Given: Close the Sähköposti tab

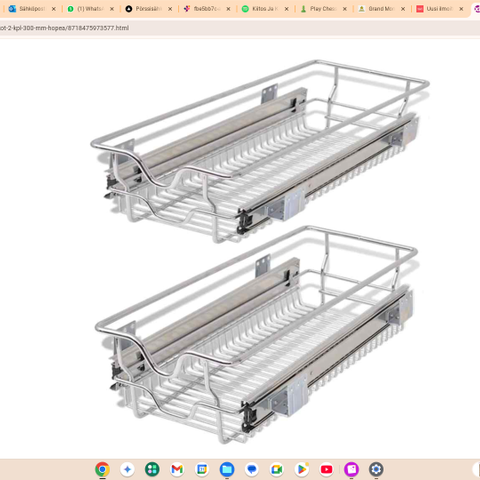Looking at the screenshot, I should click(54, 9).
